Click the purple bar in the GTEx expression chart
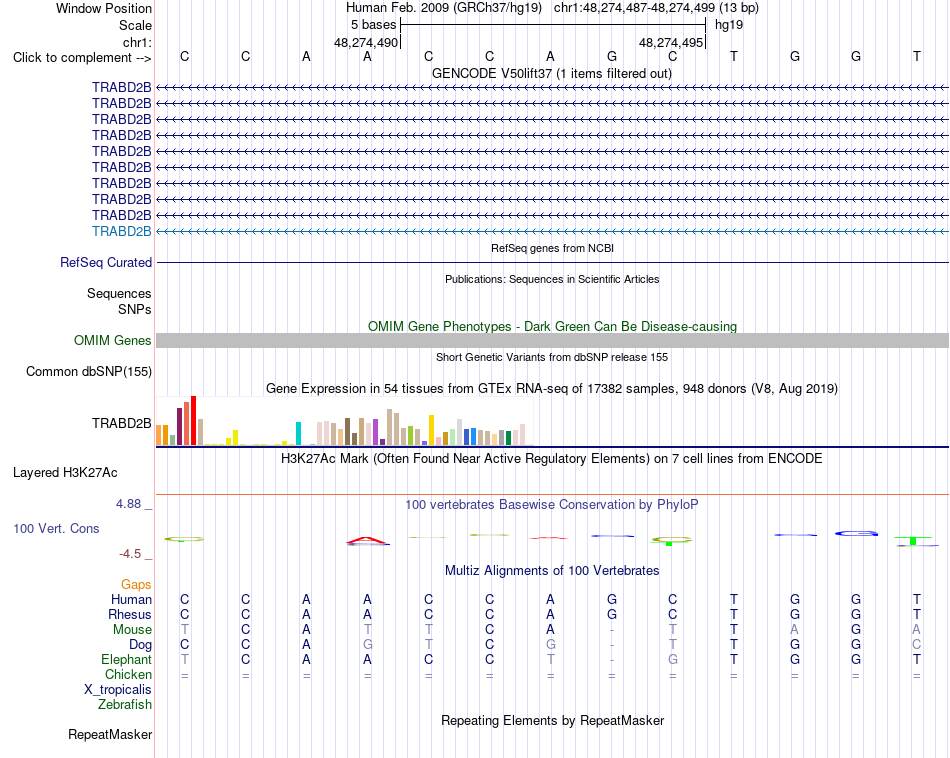950x758 pixels. [375, 432]
